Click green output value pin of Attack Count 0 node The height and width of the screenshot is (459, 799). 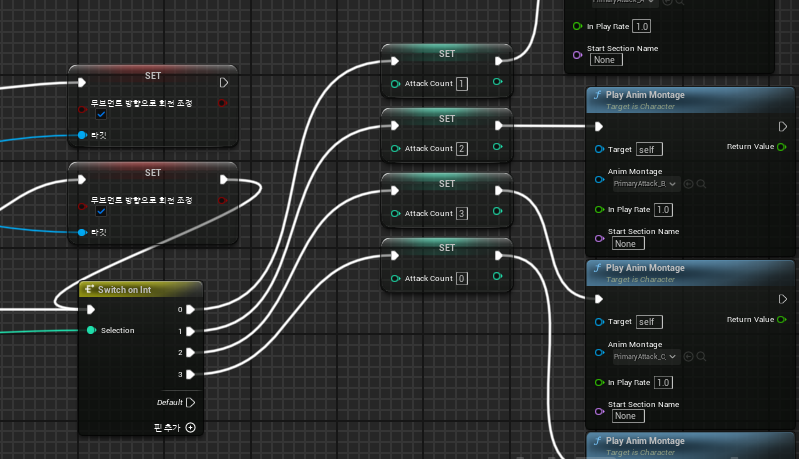[x=498, y=276]
